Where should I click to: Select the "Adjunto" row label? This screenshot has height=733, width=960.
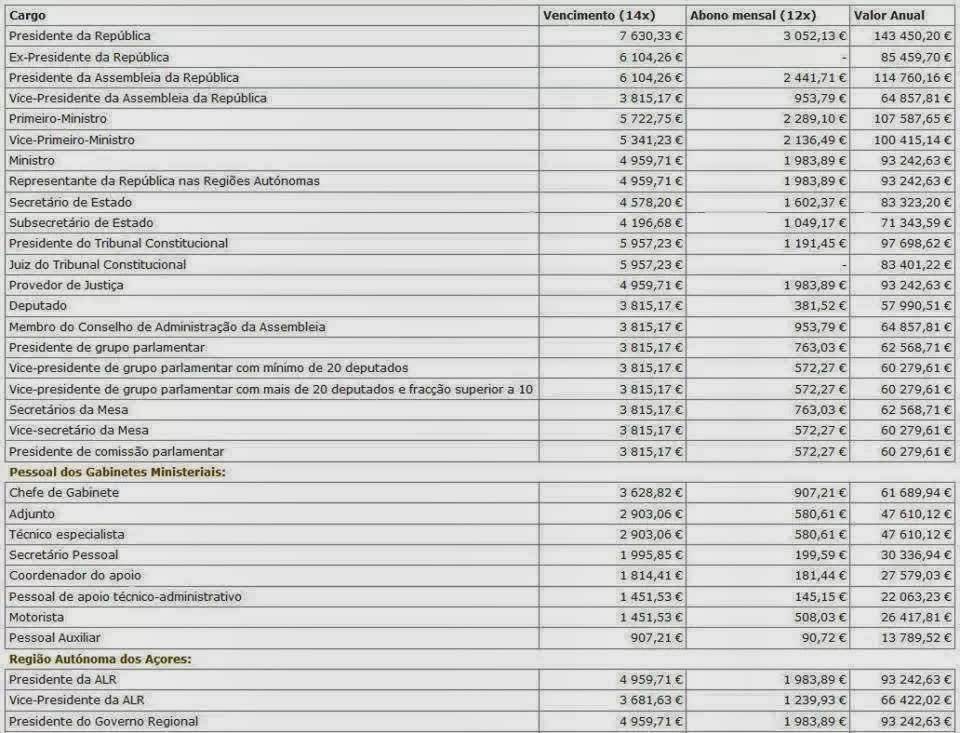[32, 514]
